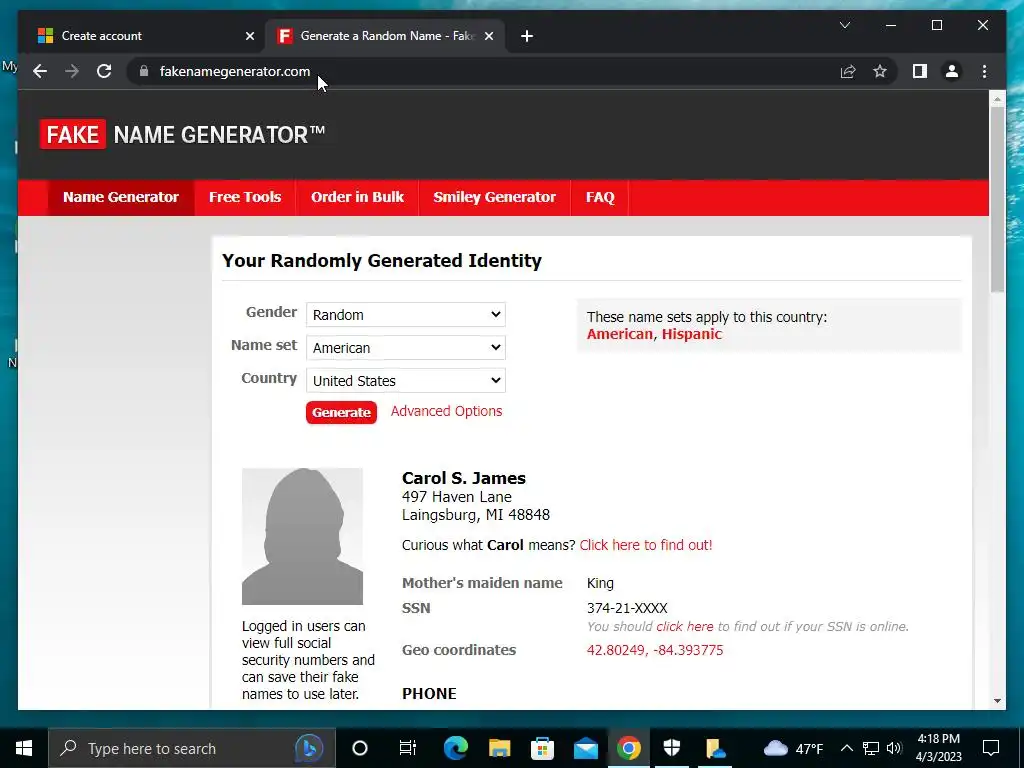
Task: Open the Chrome profile avatar icon
Action: point(952,71)
